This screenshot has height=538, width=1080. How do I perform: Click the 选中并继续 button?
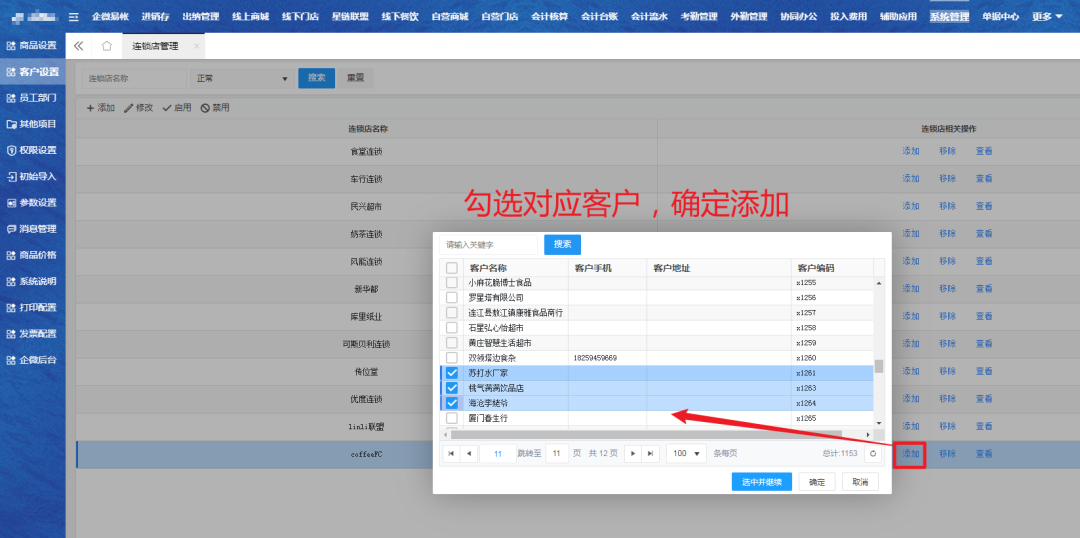(x=761, y=482)
